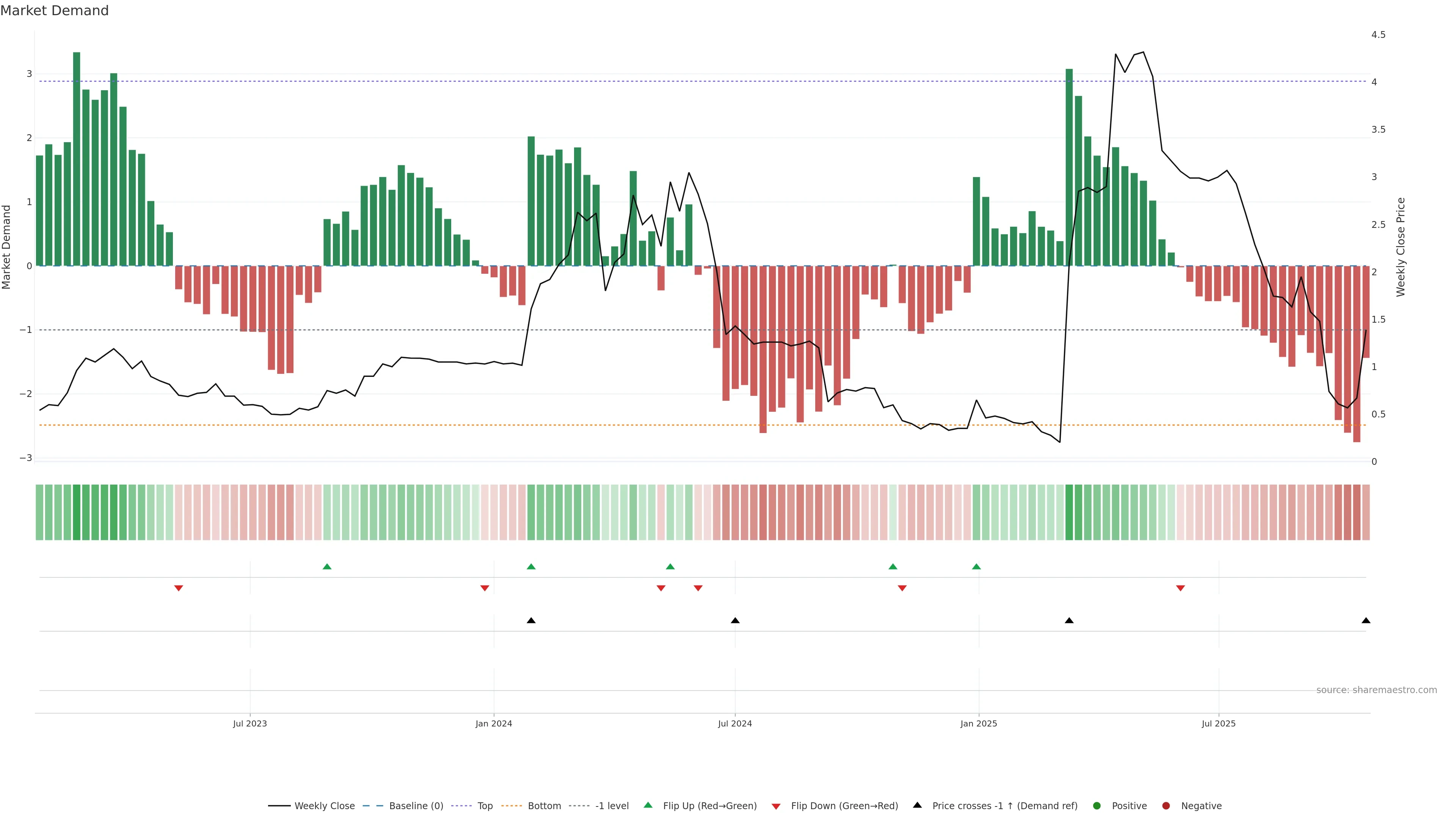Toggle the -1 level legend entry
1456x819 pixels.
(612, 805)
